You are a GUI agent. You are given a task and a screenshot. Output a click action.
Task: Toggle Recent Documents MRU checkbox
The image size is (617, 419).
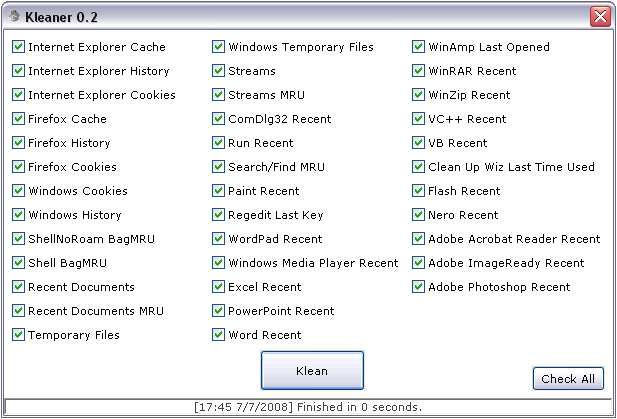18,311
